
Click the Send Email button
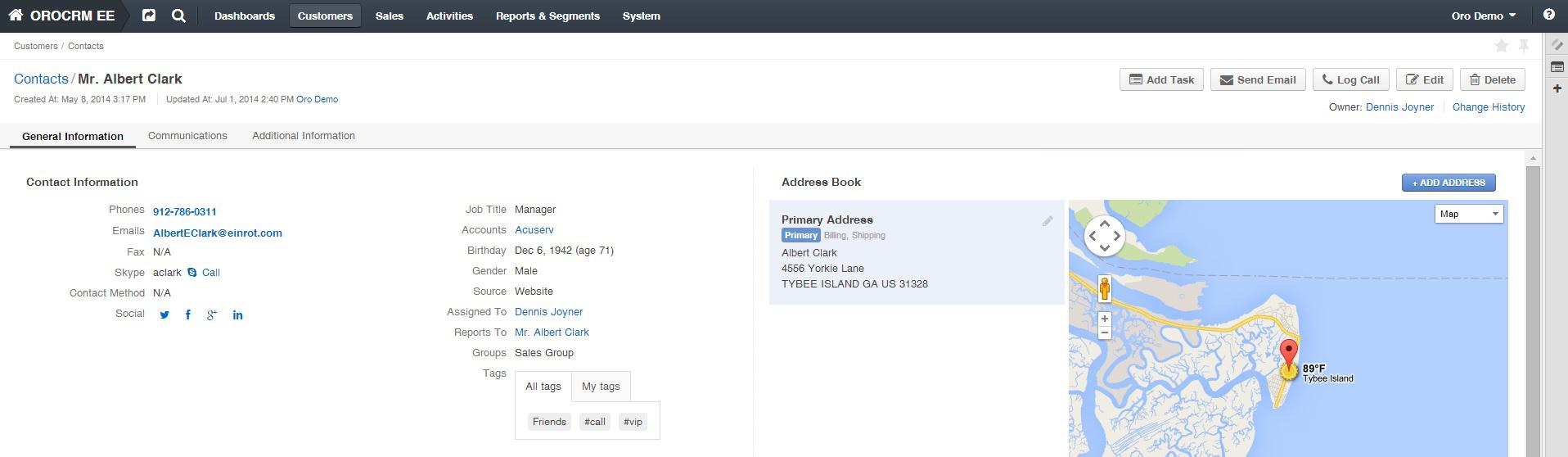pyautogui.click(x=1258, y=79)
